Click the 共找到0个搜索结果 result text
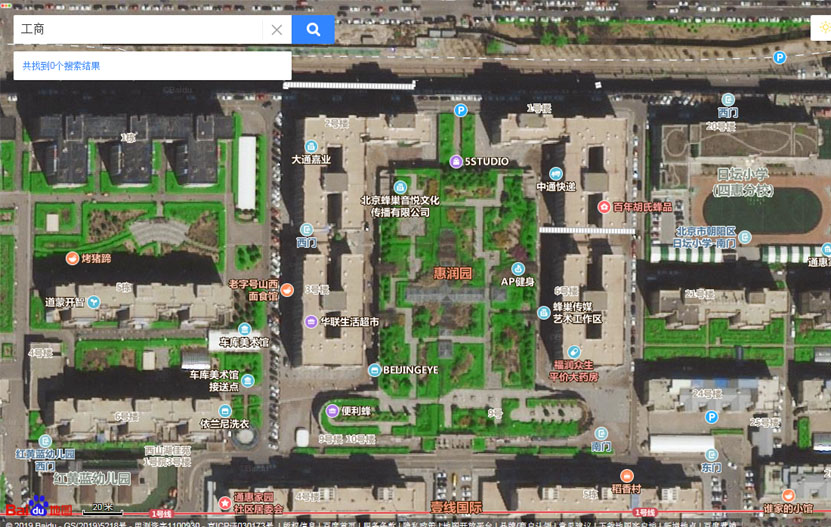This screenshot has height=527, width=831. (61, 66)
